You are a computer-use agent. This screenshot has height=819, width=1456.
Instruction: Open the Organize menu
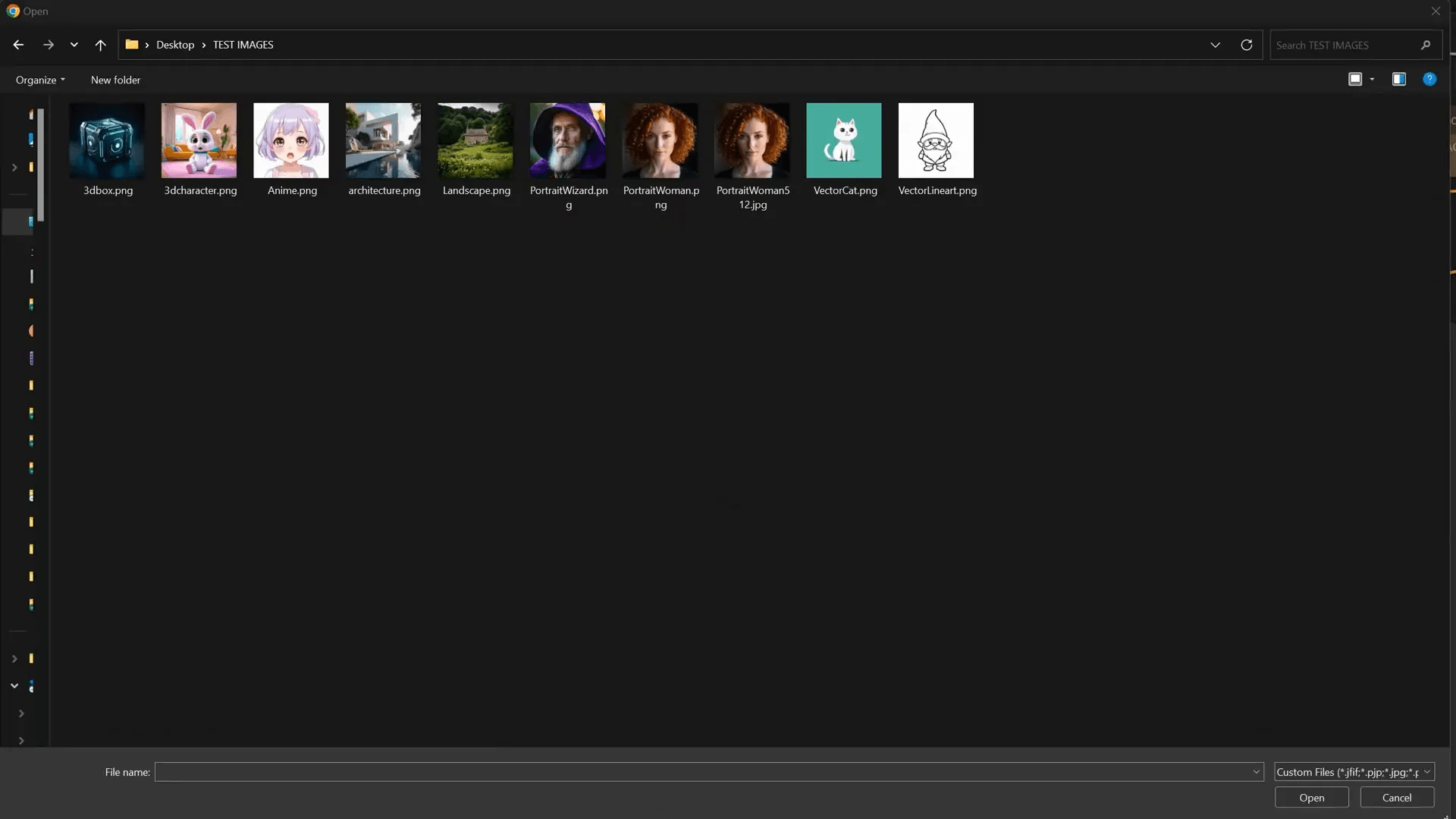point(40,80)
